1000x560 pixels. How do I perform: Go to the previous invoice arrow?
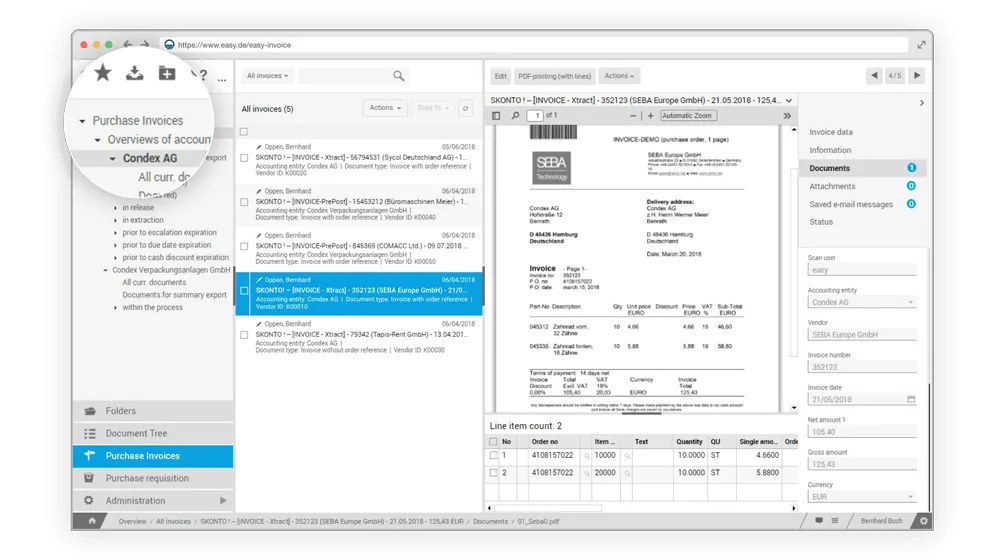874,75
